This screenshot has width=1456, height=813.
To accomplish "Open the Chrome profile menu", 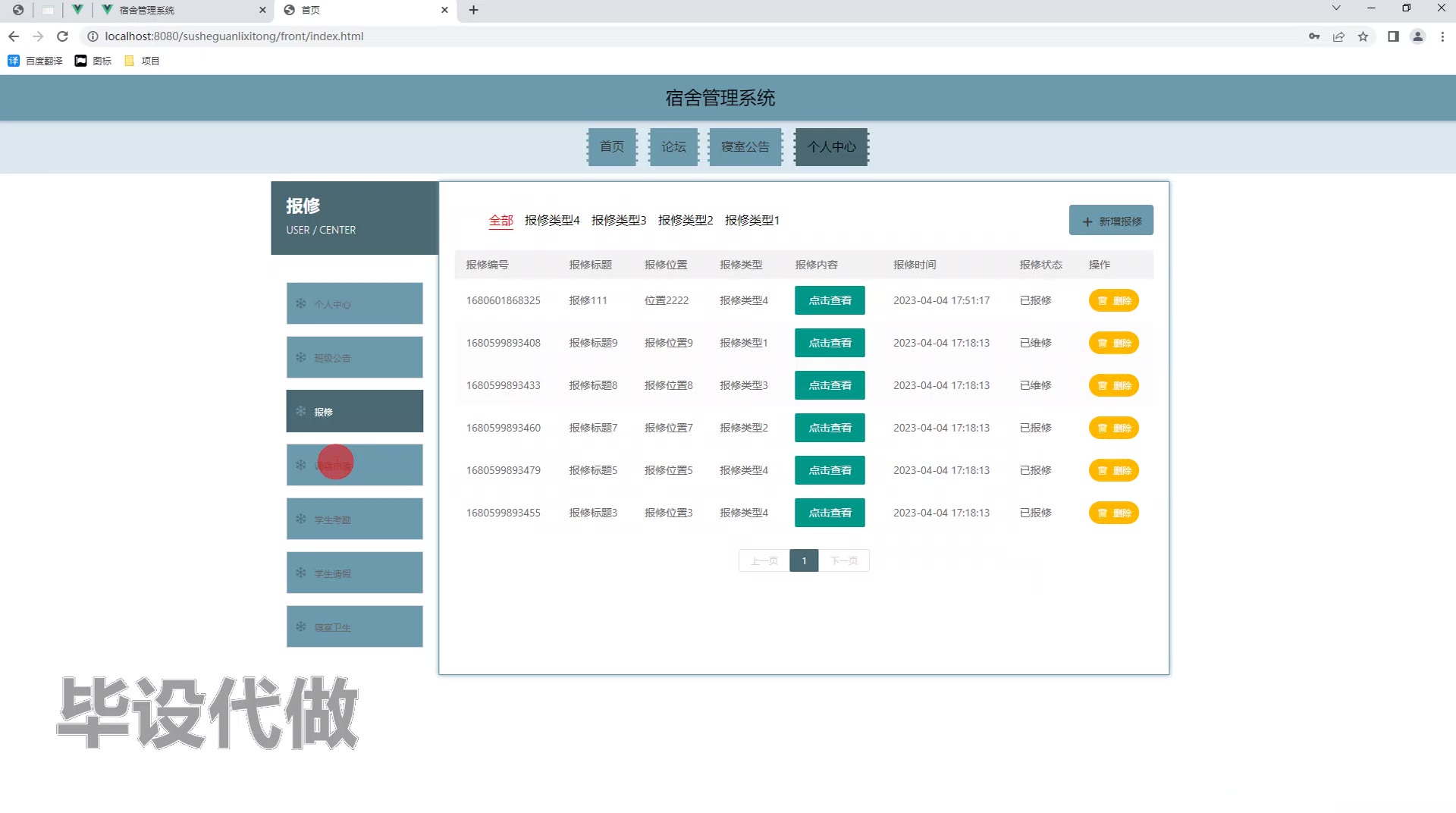I will click(1417, 36).
